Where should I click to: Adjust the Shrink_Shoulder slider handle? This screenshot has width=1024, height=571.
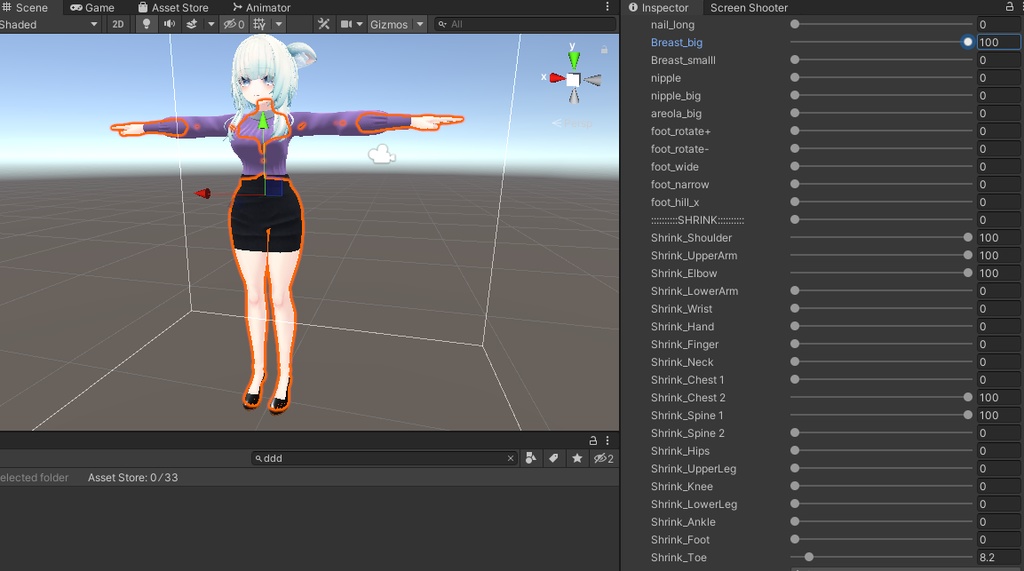pyautogui.click(x=968, y=238)
